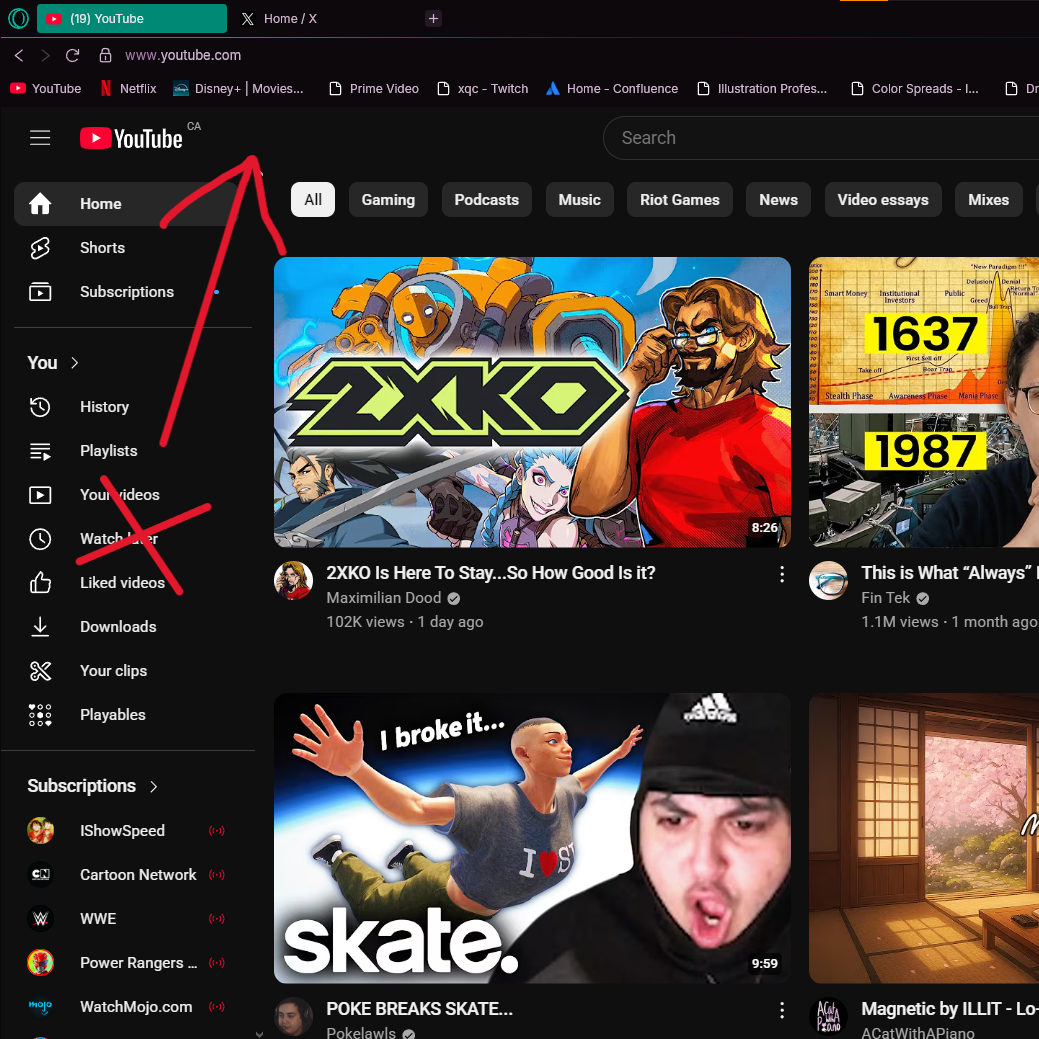Open Your clips in the sidebar

coord(113,671)
